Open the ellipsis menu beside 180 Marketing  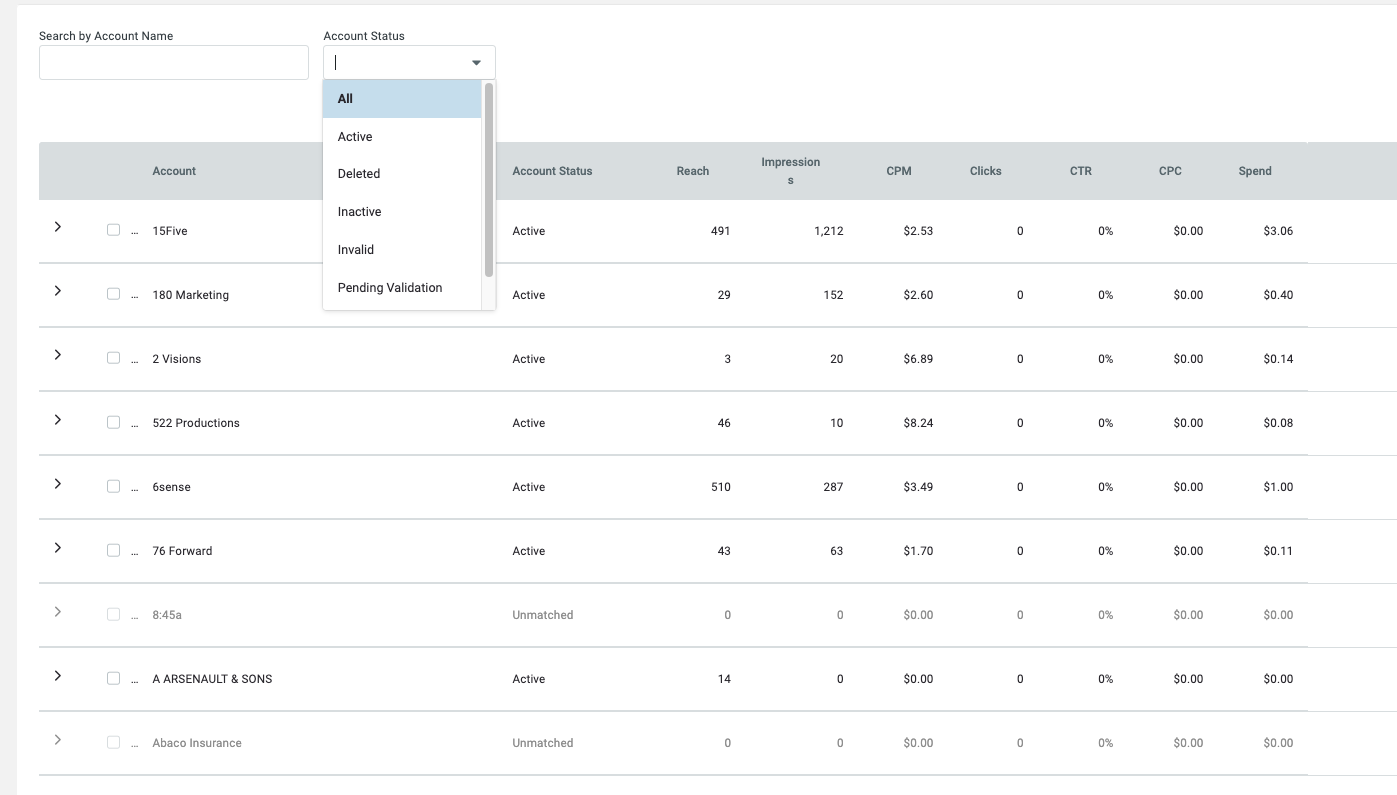(x=135, y=296)
